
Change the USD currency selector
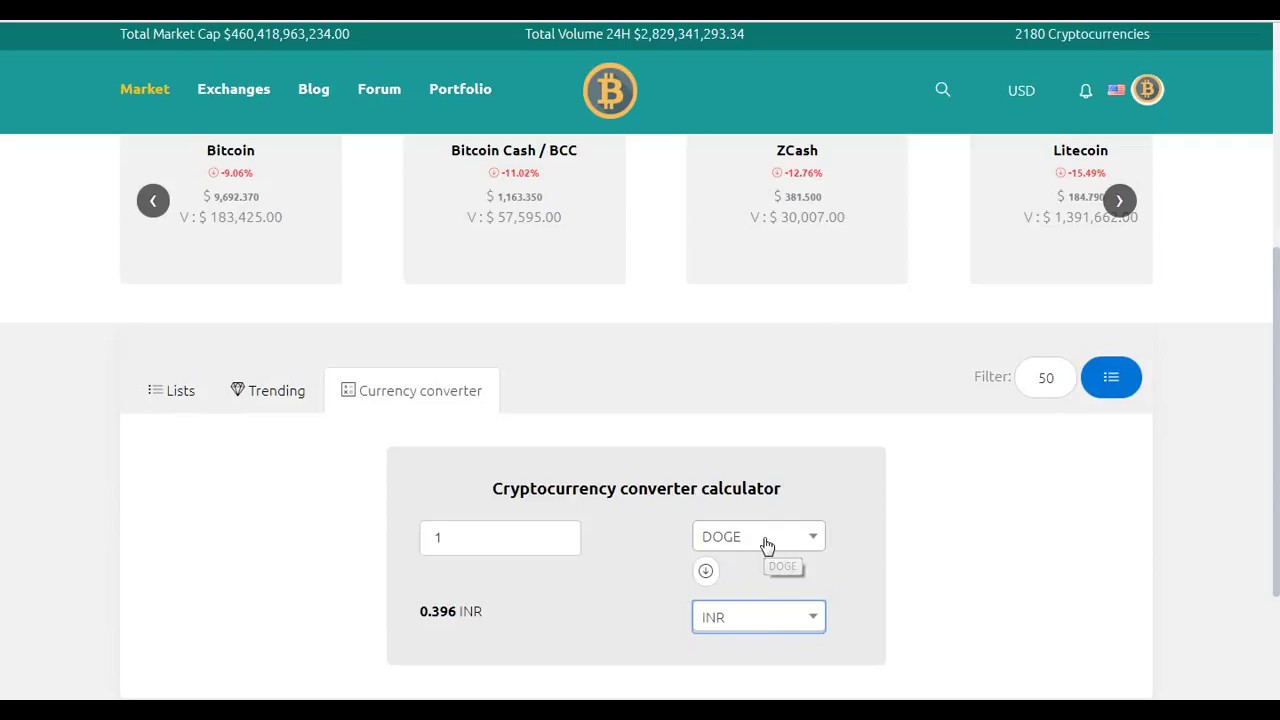tap(1021, 91)
